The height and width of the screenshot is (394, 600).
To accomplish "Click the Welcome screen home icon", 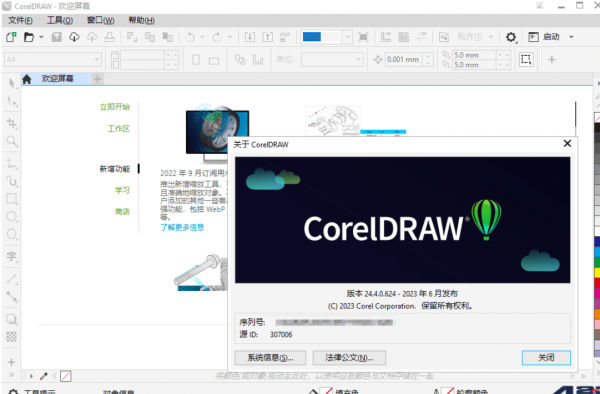I will point(27,79).
